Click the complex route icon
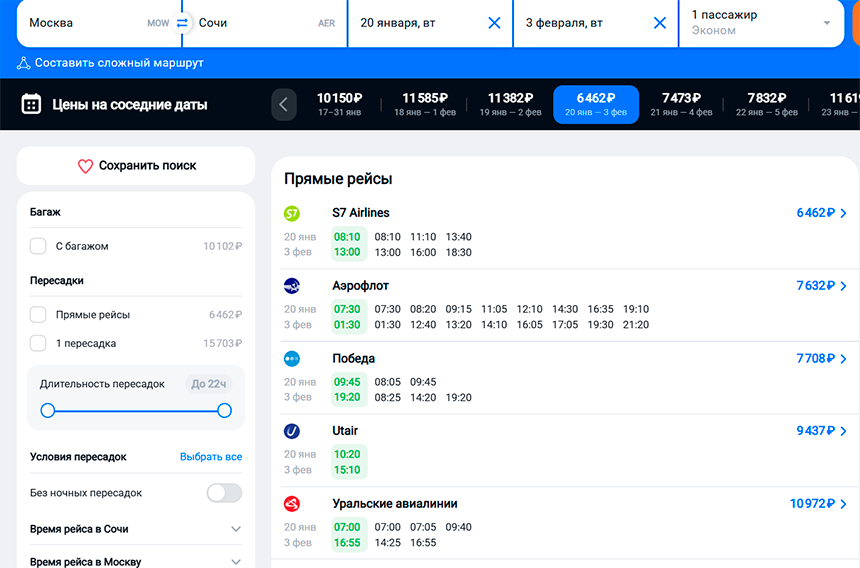 tap(24, 63)
